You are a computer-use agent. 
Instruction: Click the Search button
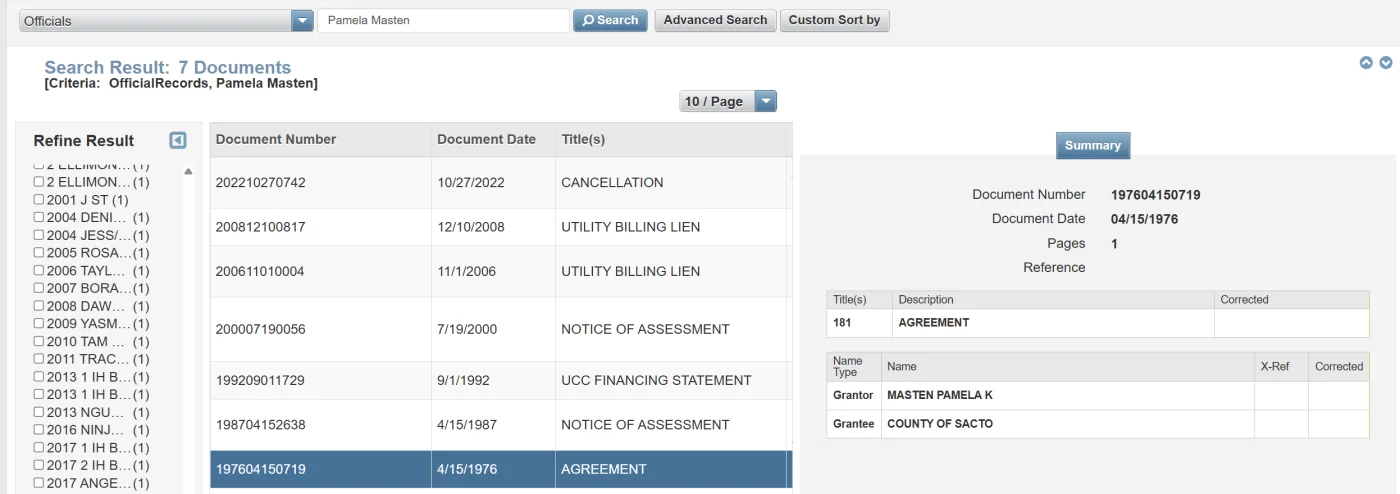pyautogui.click(x=610, y=20)
